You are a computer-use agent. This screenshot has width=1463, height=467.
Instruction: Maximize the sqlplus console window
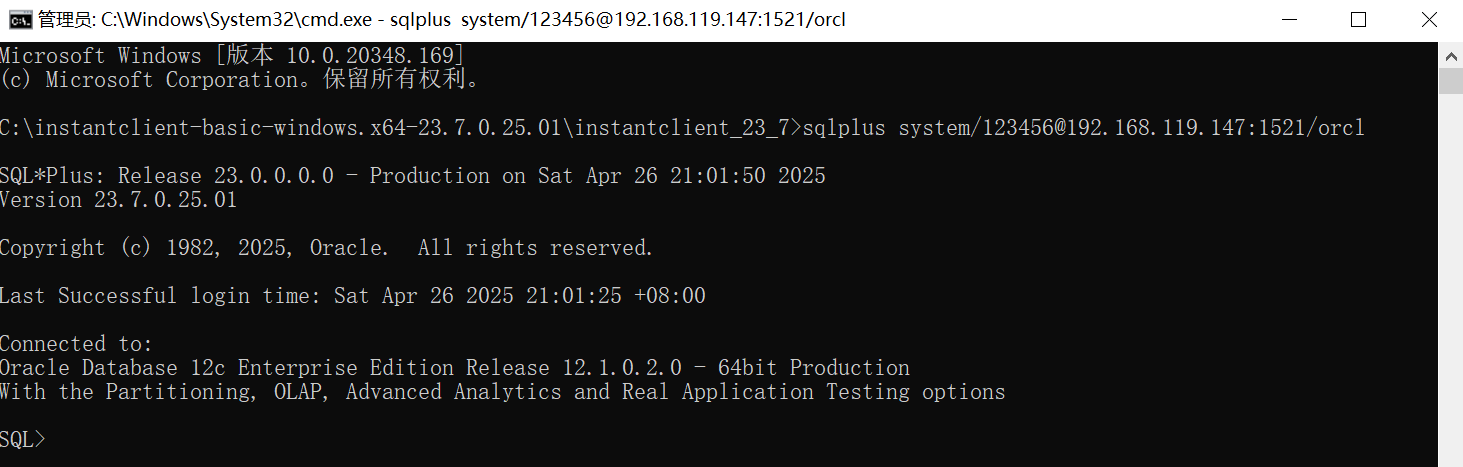tap(1357, 20)
